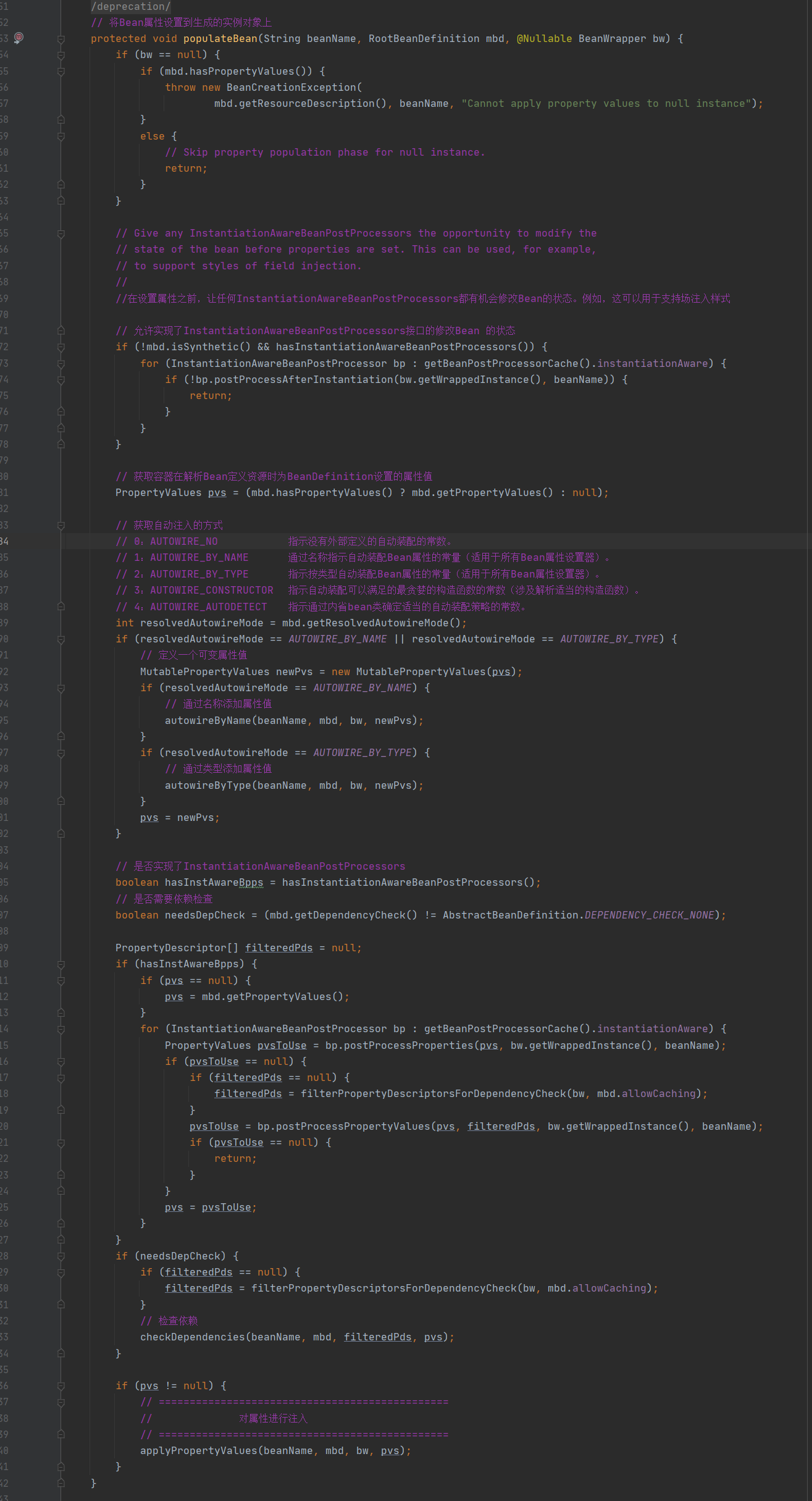Collapse the populateBean method fold marker
This screenshot has width=812, height=1501.
[x=61, y=39]
